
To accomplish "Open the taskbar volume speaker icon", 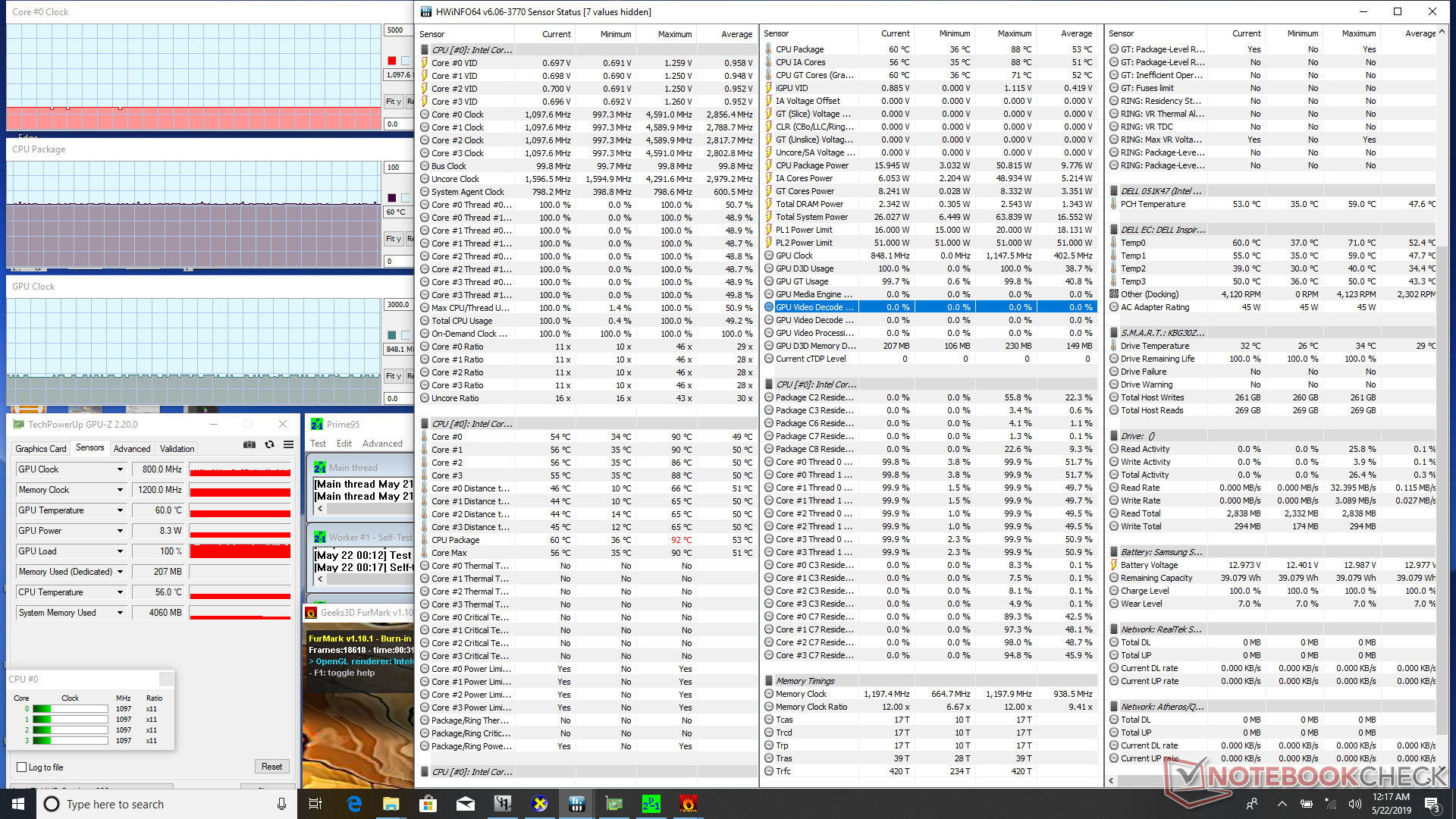I will (x=1354, y=804).
